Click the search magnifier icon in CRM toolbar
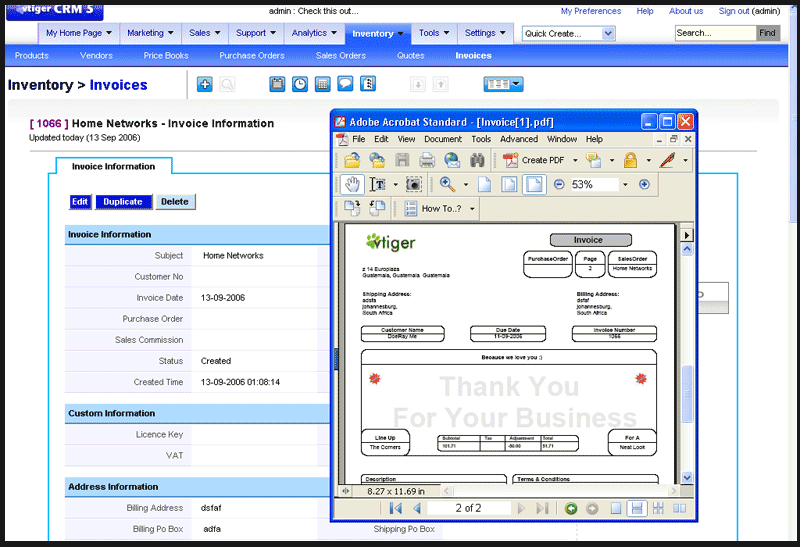800x547 pixels. [x=228, y=84]
